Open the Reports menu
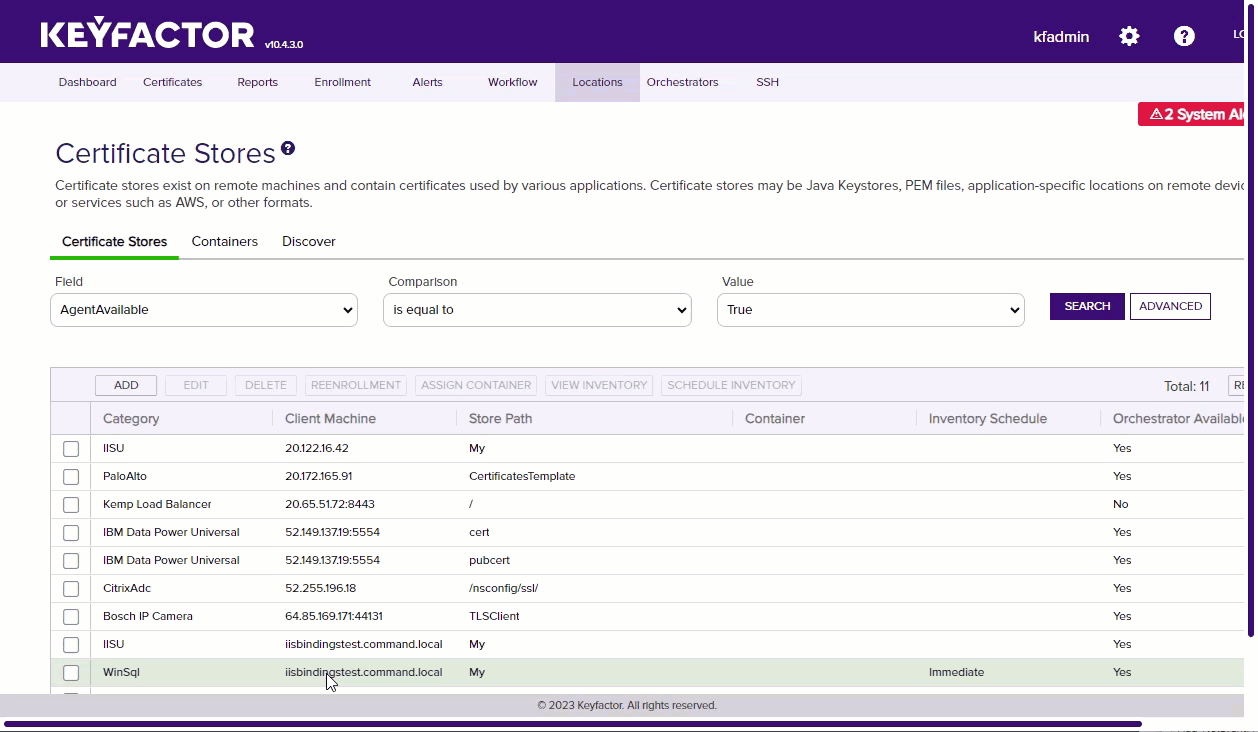Image resolution: width=1258 pixels, height=732 pixels. 258,82
